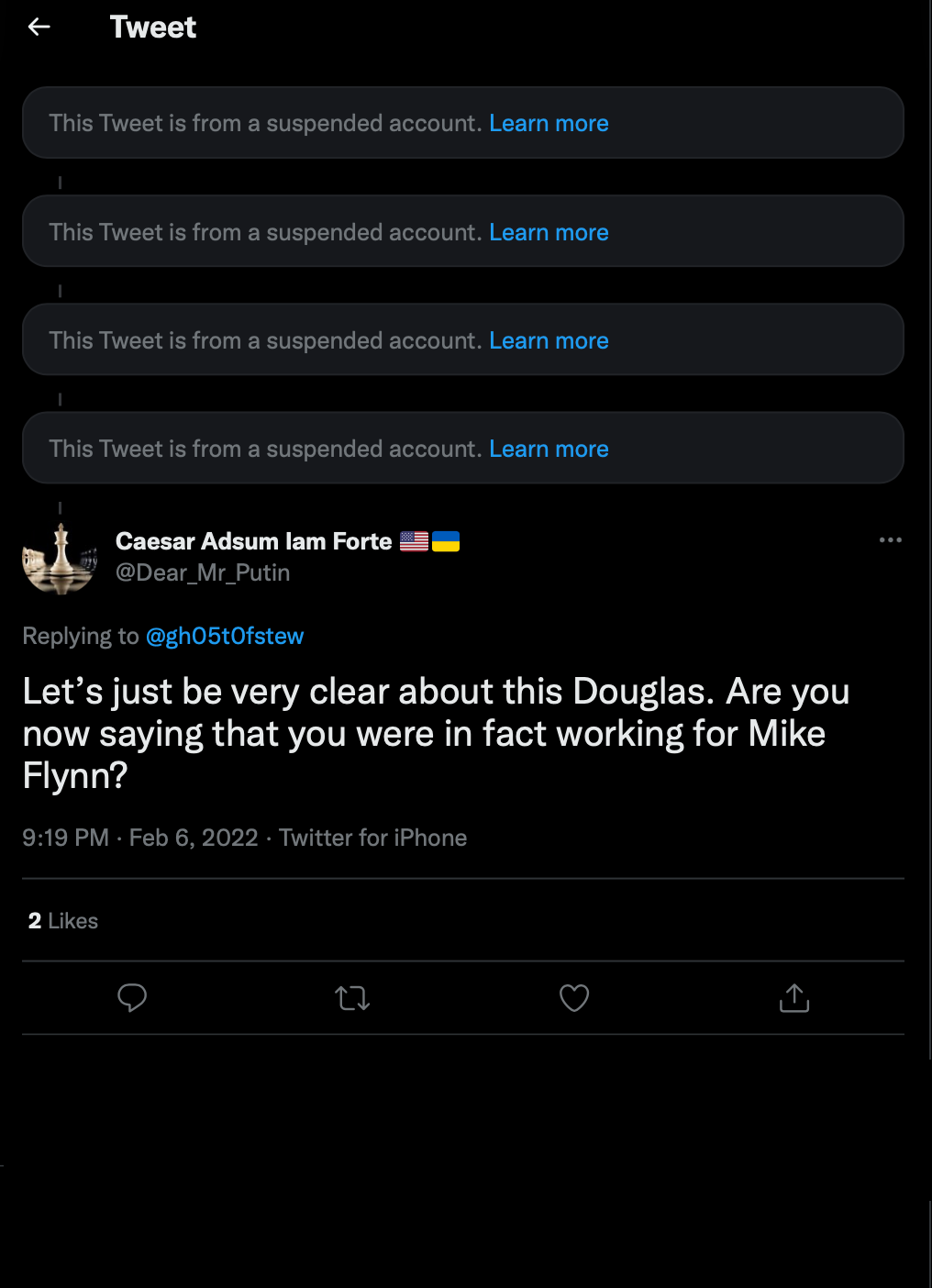
Task: Click the tweet text about Mike Flynn
Action: [436, 733]
